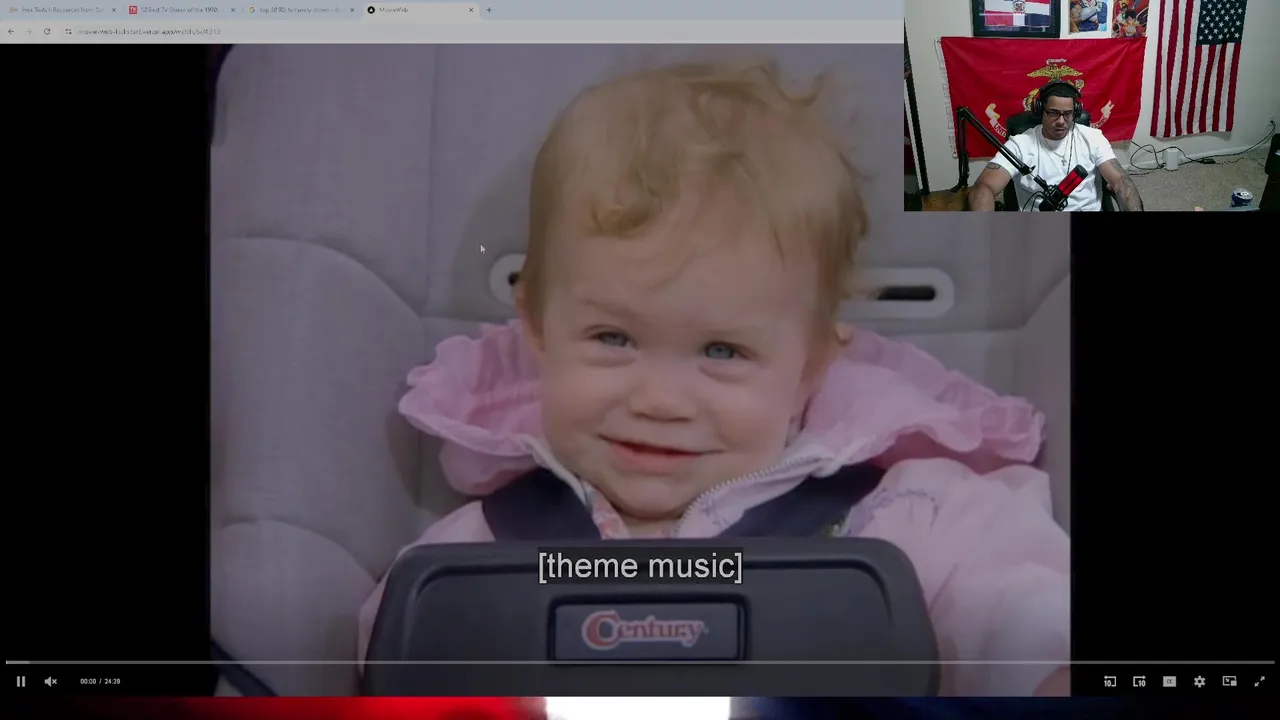Close the Google search results tab
The height and width of the screenshot is (720, 1280).
click(352, 10)
